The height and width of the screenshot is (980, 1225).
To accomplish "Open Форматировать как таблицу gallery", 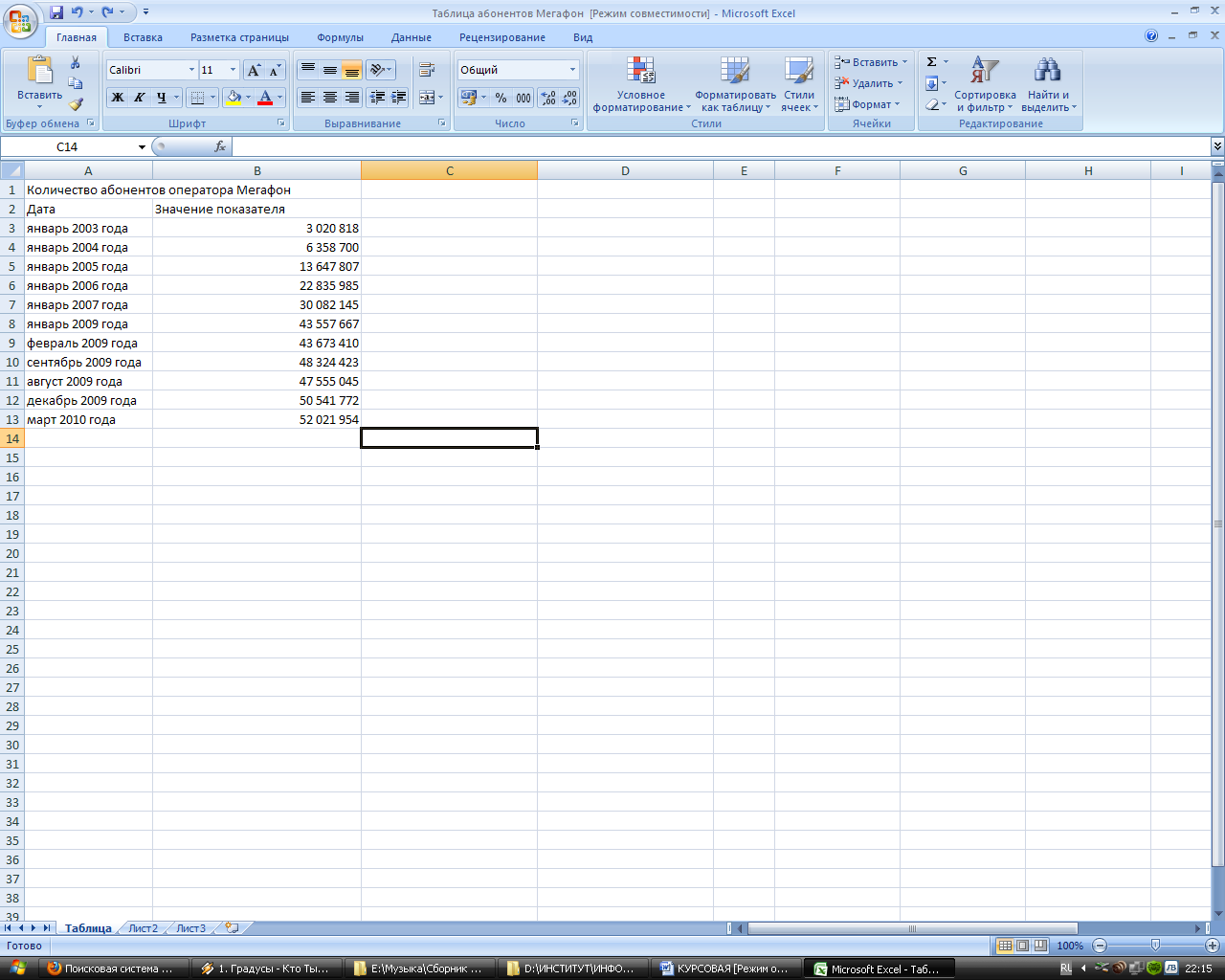I will (735, 84).
